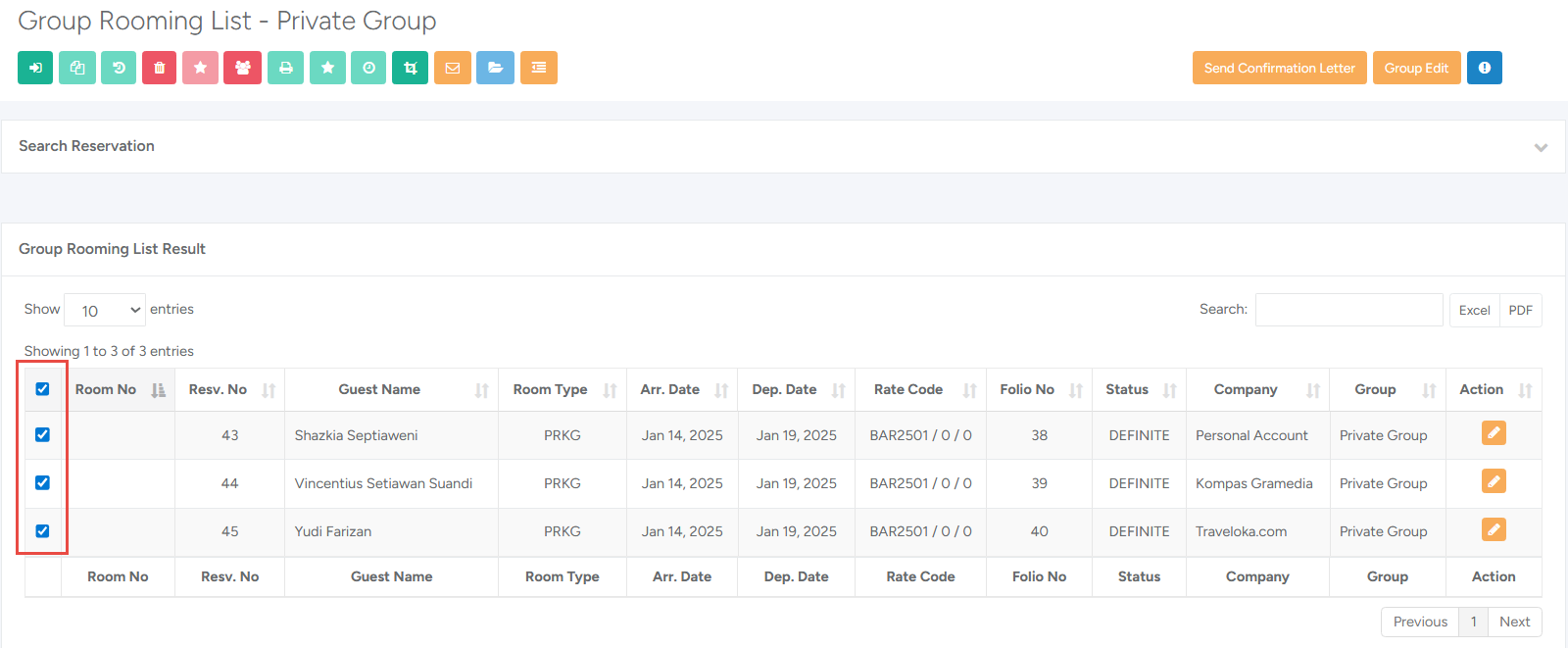1568x648 pixels.
Task: Click the printer icon in toolbar
Action: coord(285,68)
